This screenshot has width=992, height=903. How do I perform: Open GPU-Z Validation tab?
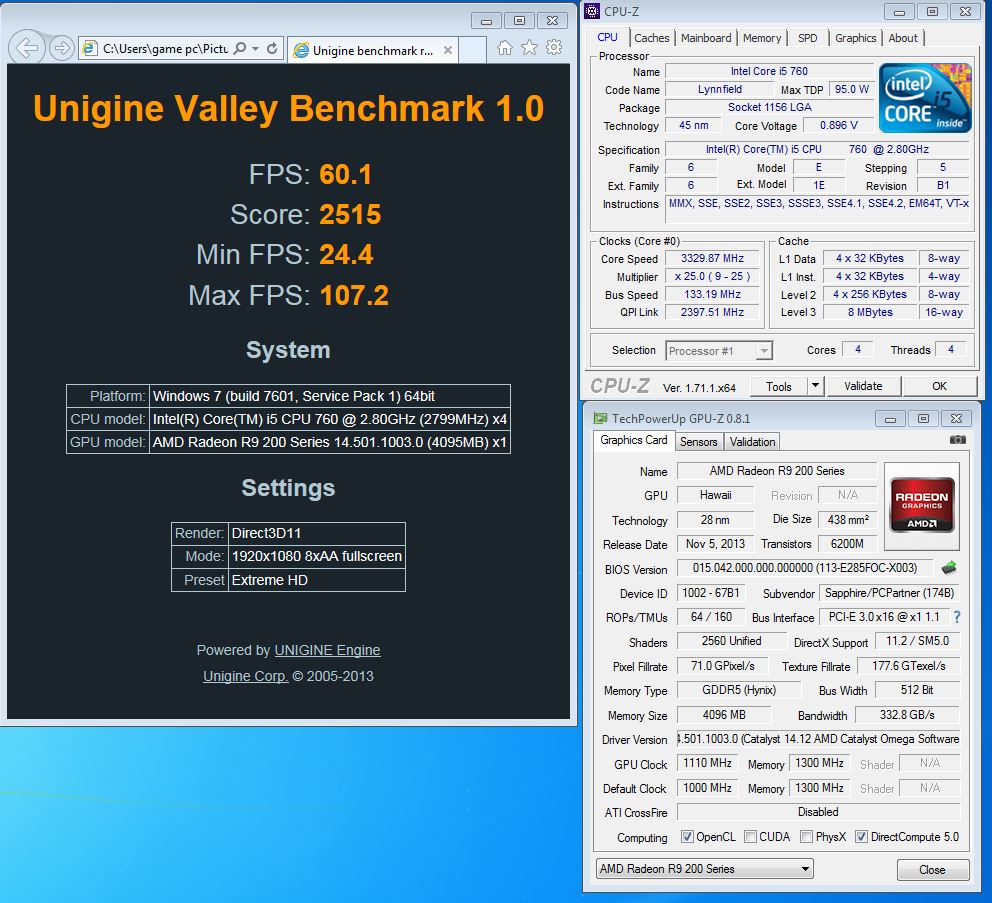click(752, 442)
